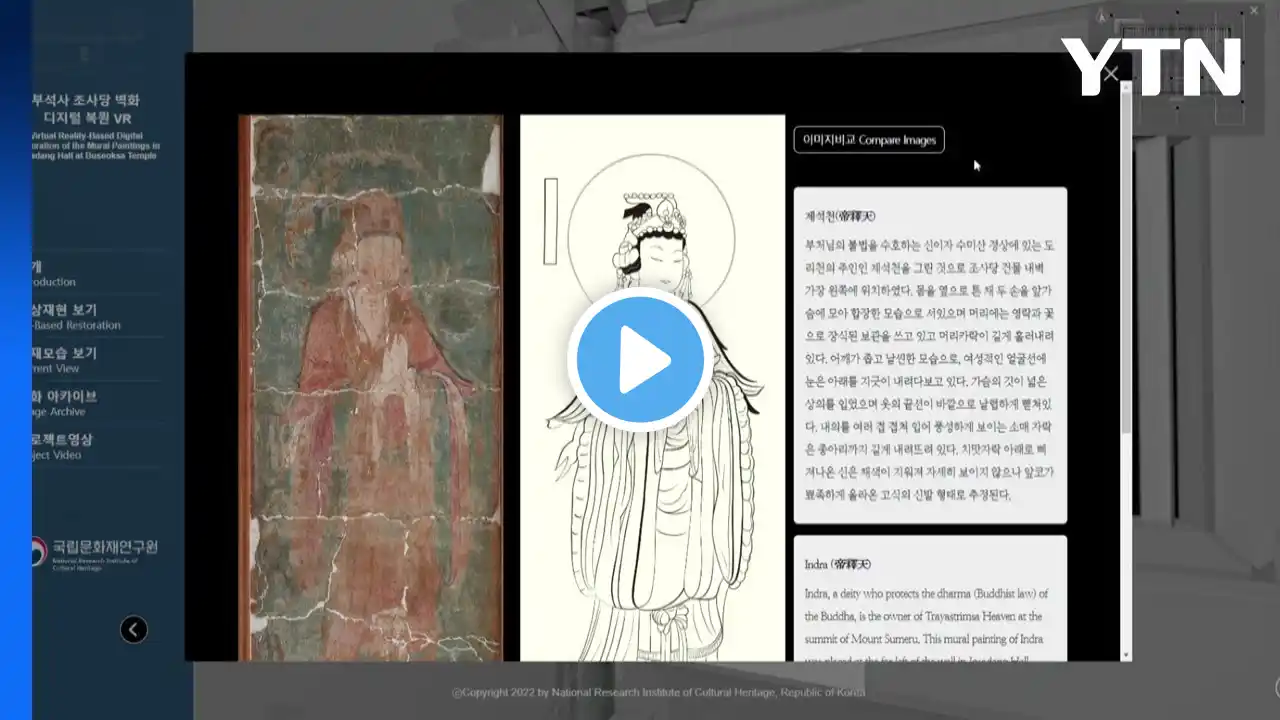Viewport: 1280px width, 720px height.
Task: Collapse the sidebar with the back arrow circle
Action: tap(134, 629)
